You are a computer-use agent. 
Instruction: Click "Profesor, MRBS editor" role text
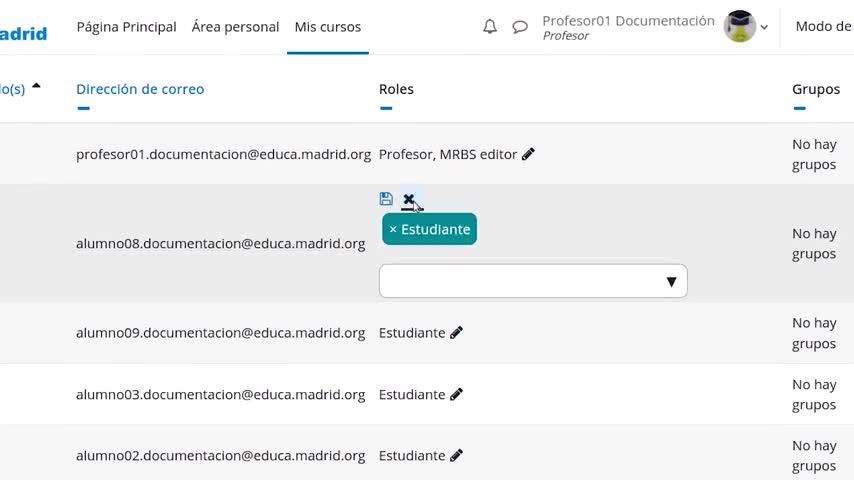[x=448, y=154]
